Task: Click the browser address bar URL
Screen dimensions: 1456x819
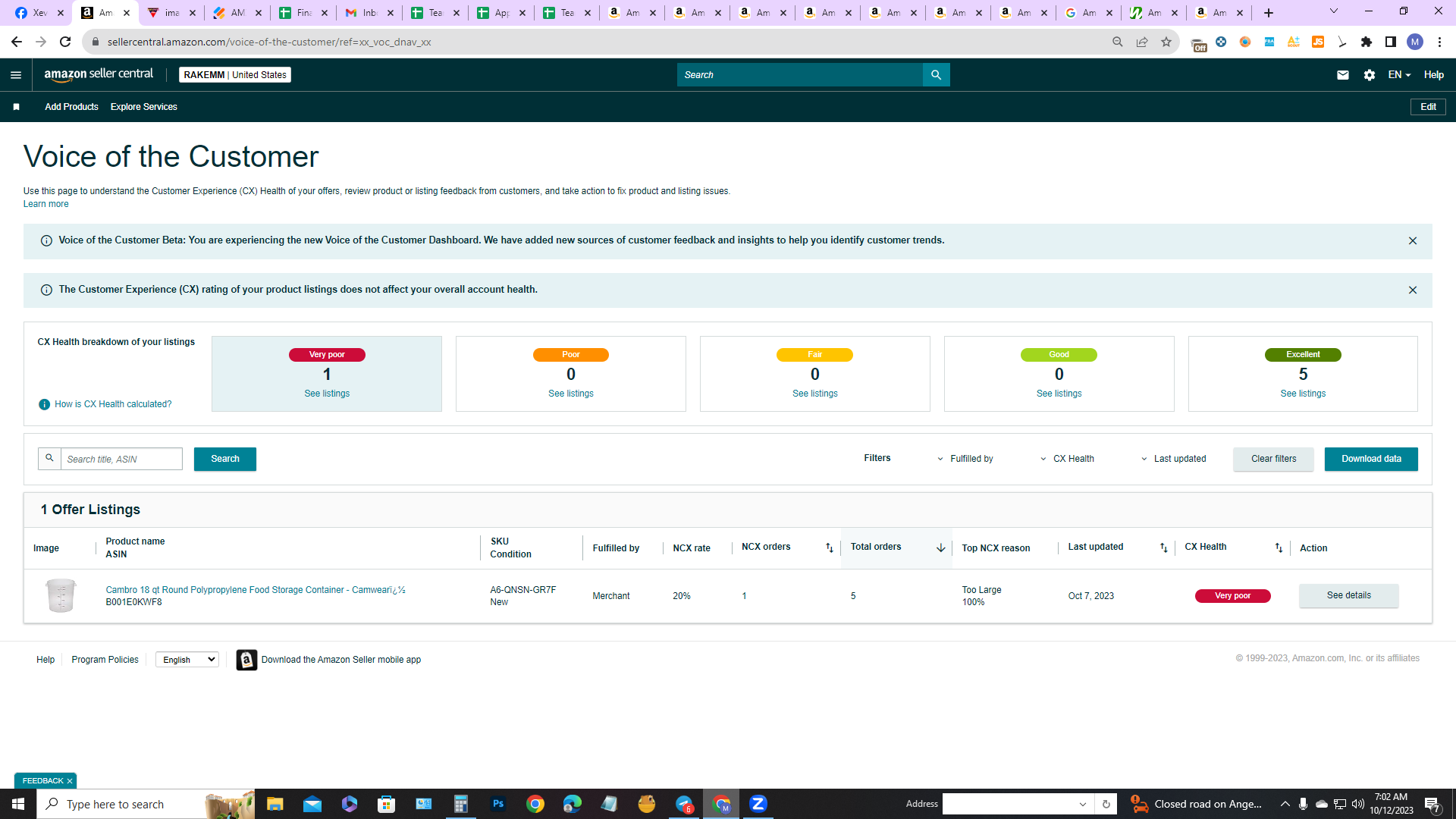Action: click(269, 42)
